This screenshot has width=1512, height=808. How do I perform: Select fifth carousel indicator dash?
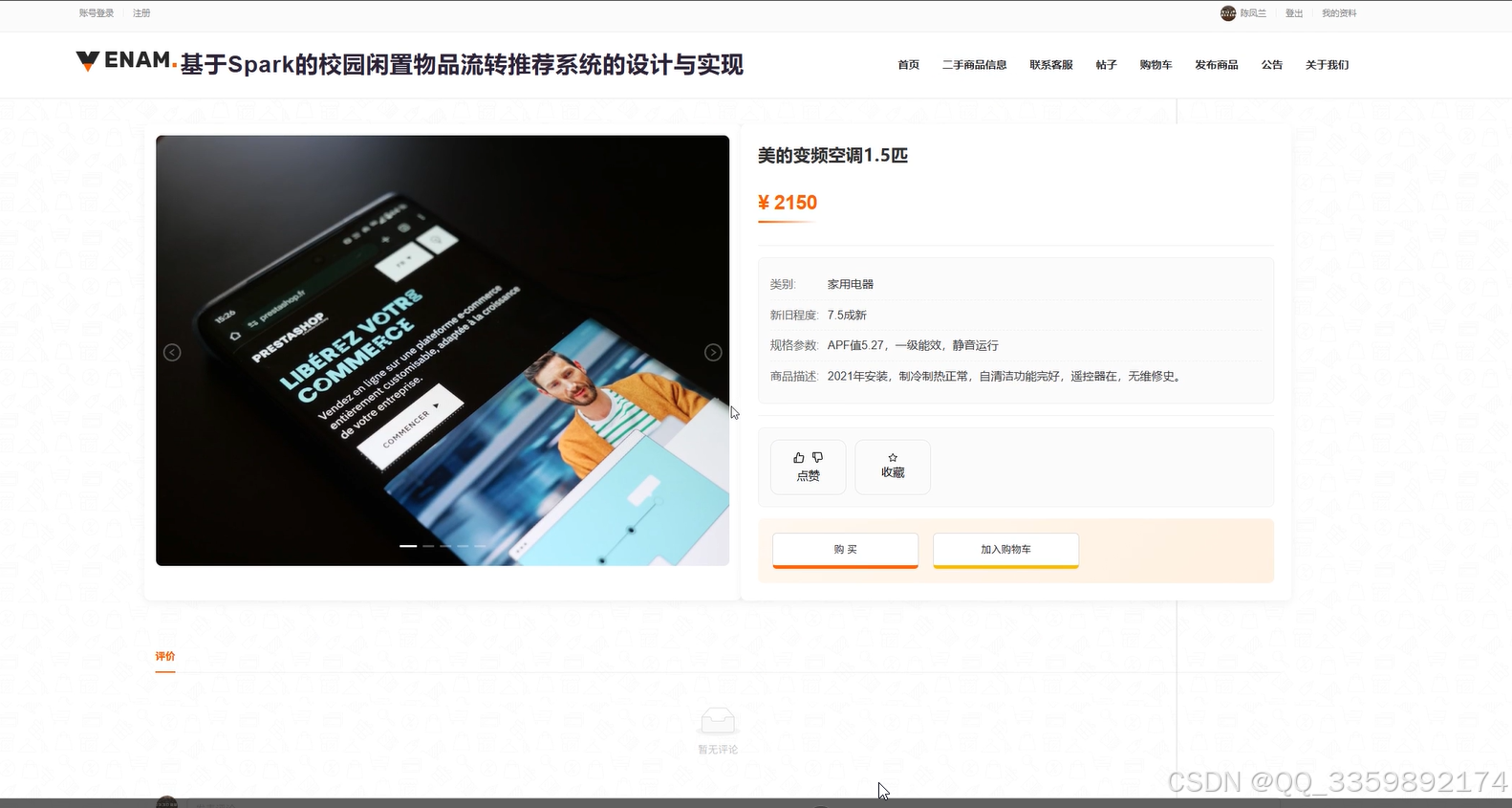point(480,546)
